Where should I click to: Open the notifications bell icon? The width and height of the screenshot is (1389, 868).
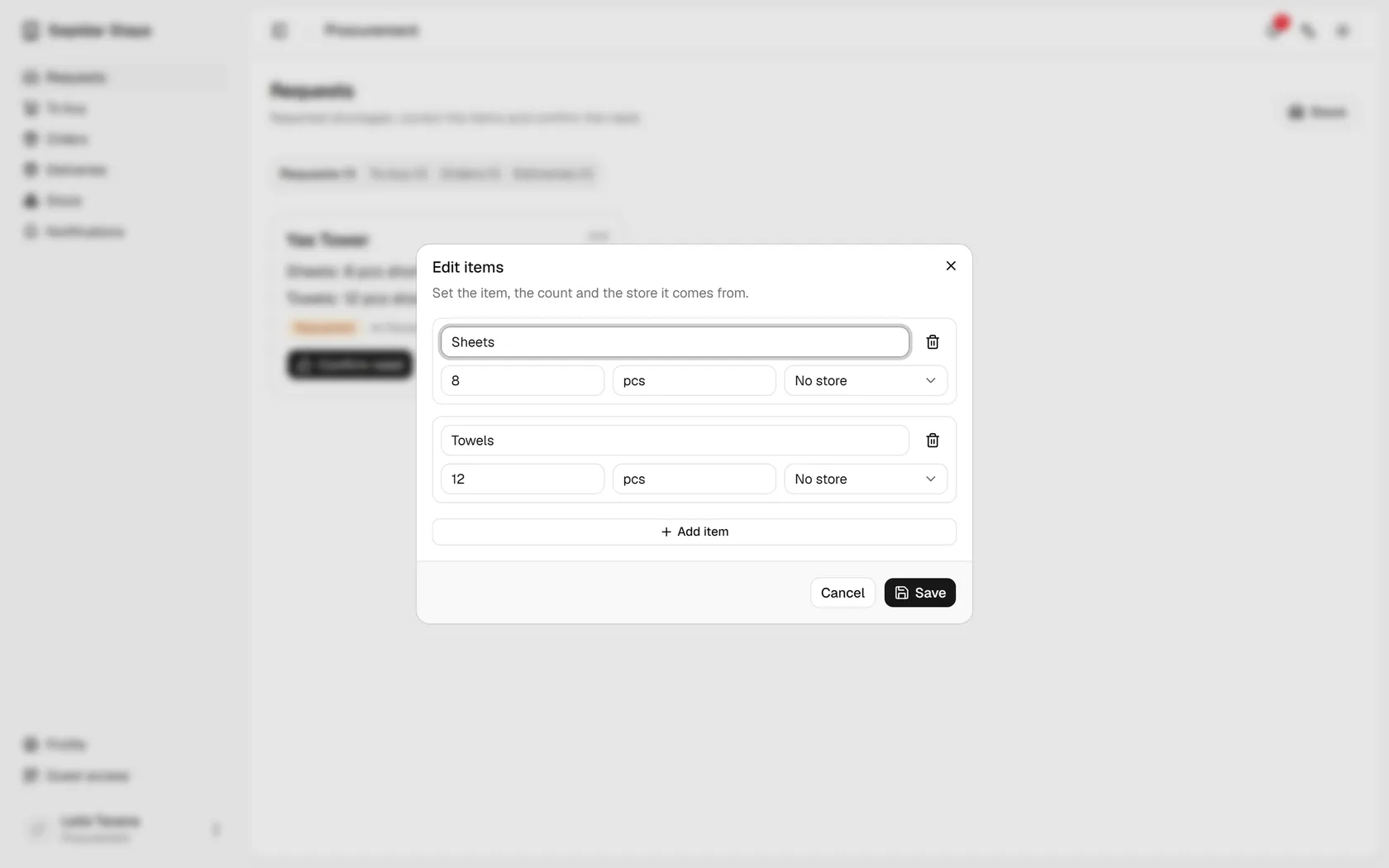1274,31
